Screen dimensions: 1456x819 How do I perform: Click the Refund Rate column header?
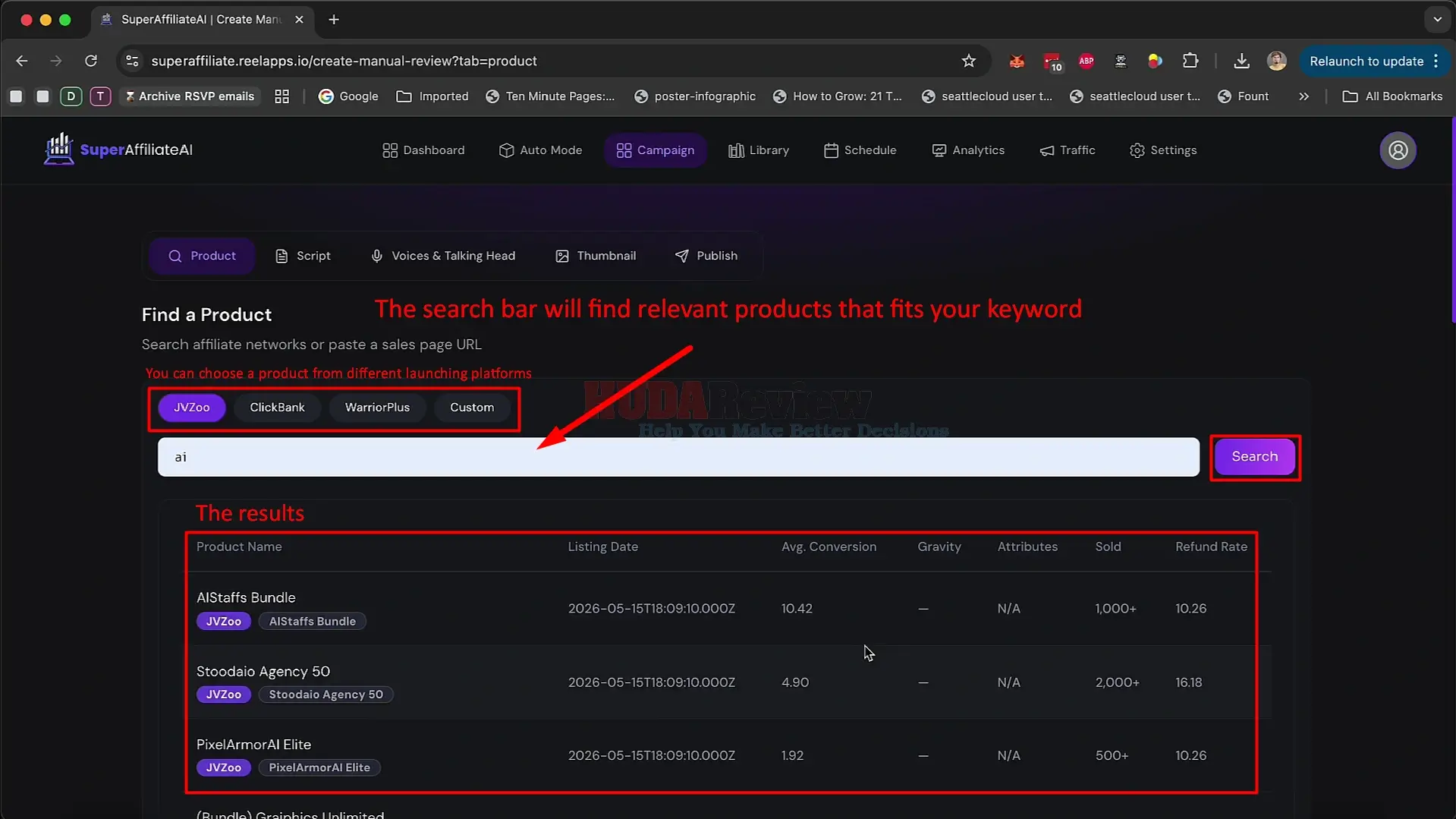[1211, 547]
